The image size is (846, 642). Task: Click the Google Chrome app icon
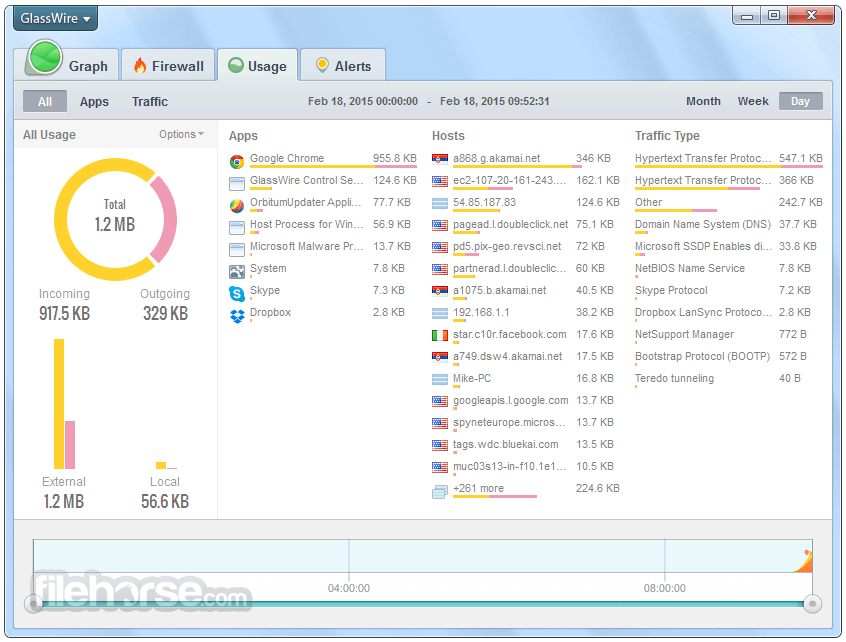tap(237, 161)
